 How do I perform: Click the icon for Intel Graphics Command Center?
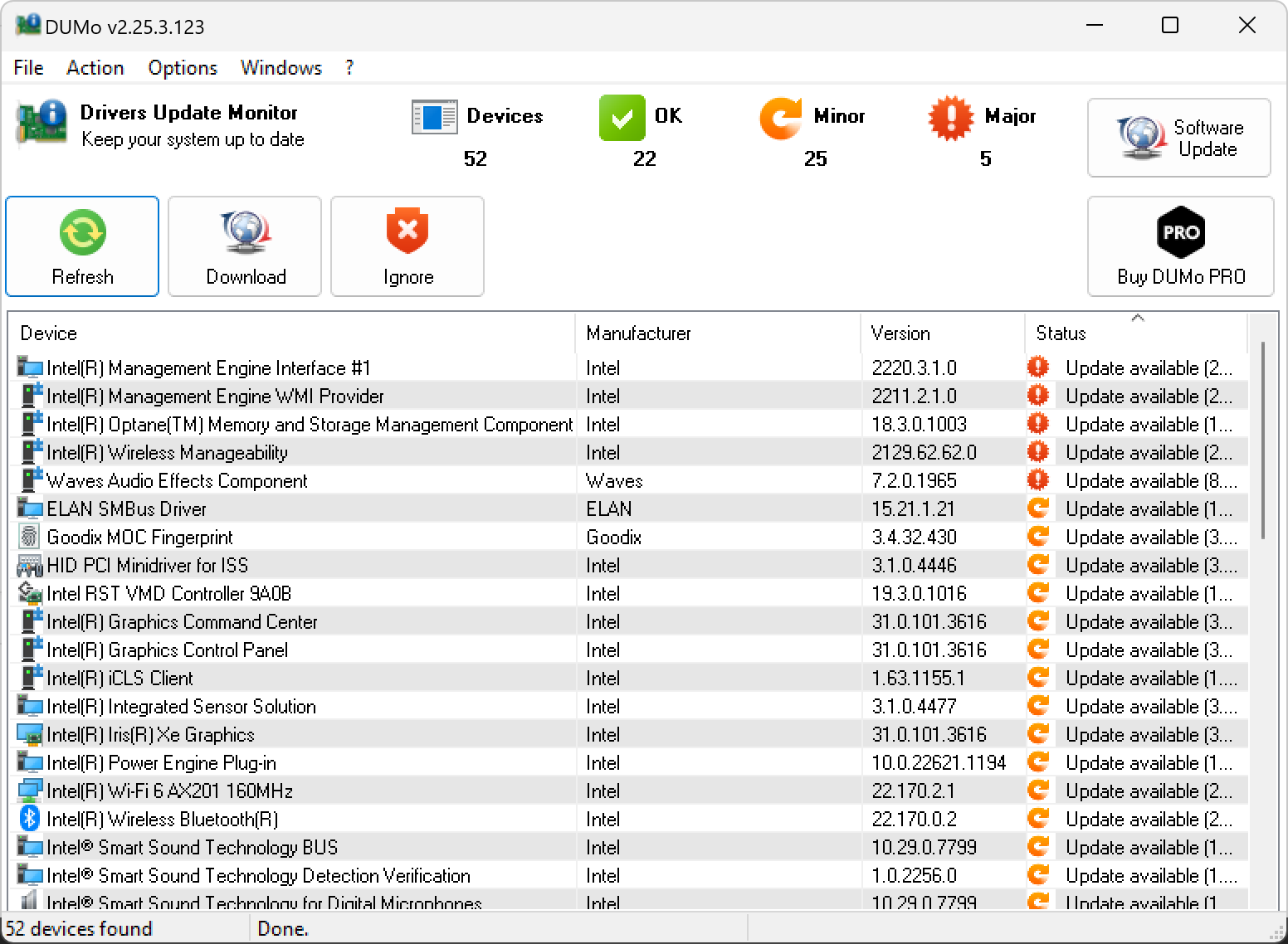coord(32,621)
